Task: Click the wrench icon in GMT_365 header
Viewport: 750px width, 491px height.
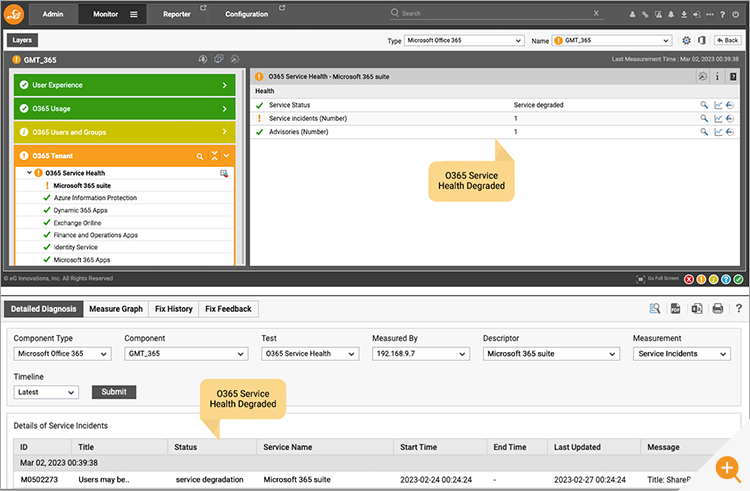Action: point(234,59)
